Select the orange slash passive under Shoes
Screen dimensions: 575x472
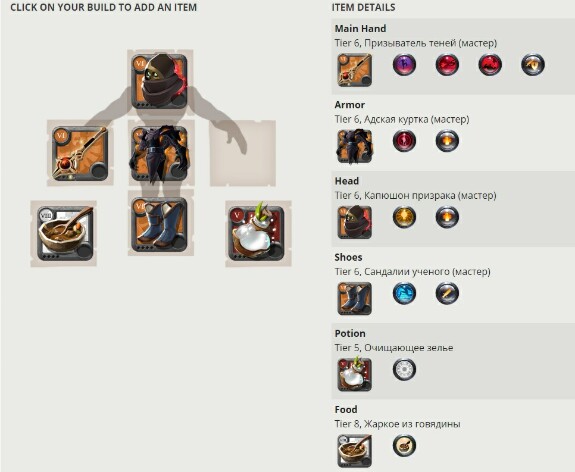point(447,293)
